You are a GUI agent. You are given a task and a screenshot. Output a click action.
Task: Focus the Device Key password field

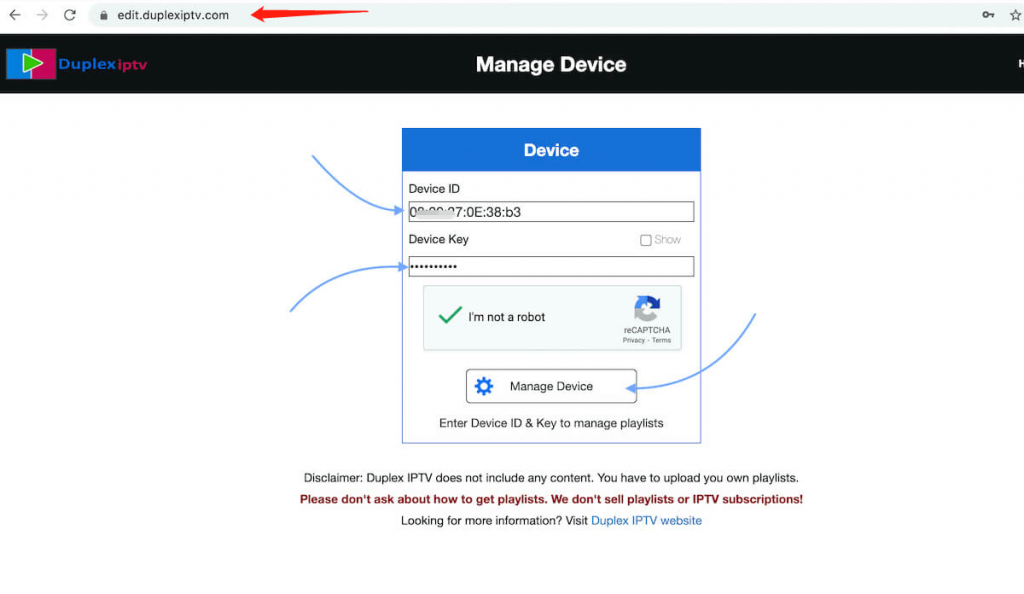click(x=551, y=266)
